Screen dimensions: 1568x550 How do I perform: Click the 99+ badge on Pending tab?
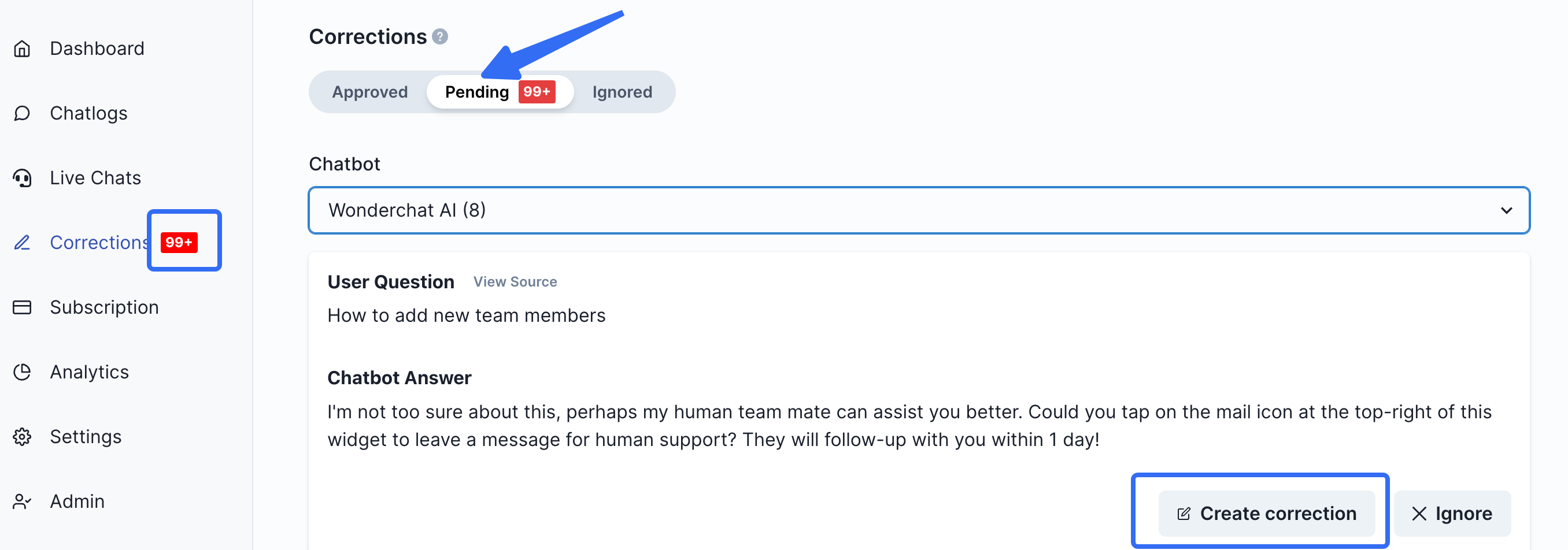tap(537, 92)
